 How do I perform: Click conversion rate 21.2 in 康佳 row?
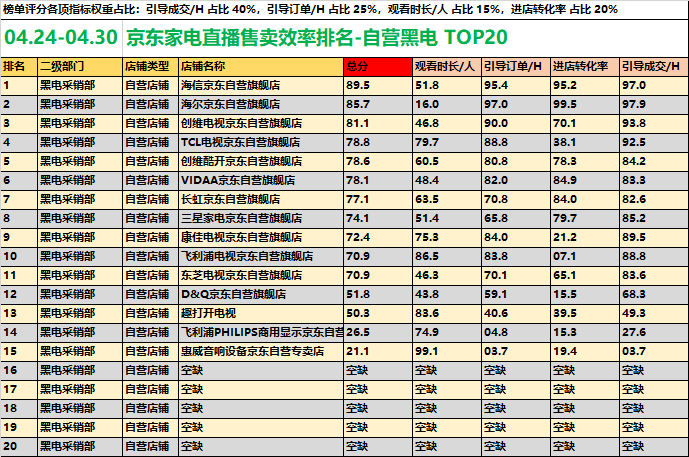(585, 237)
